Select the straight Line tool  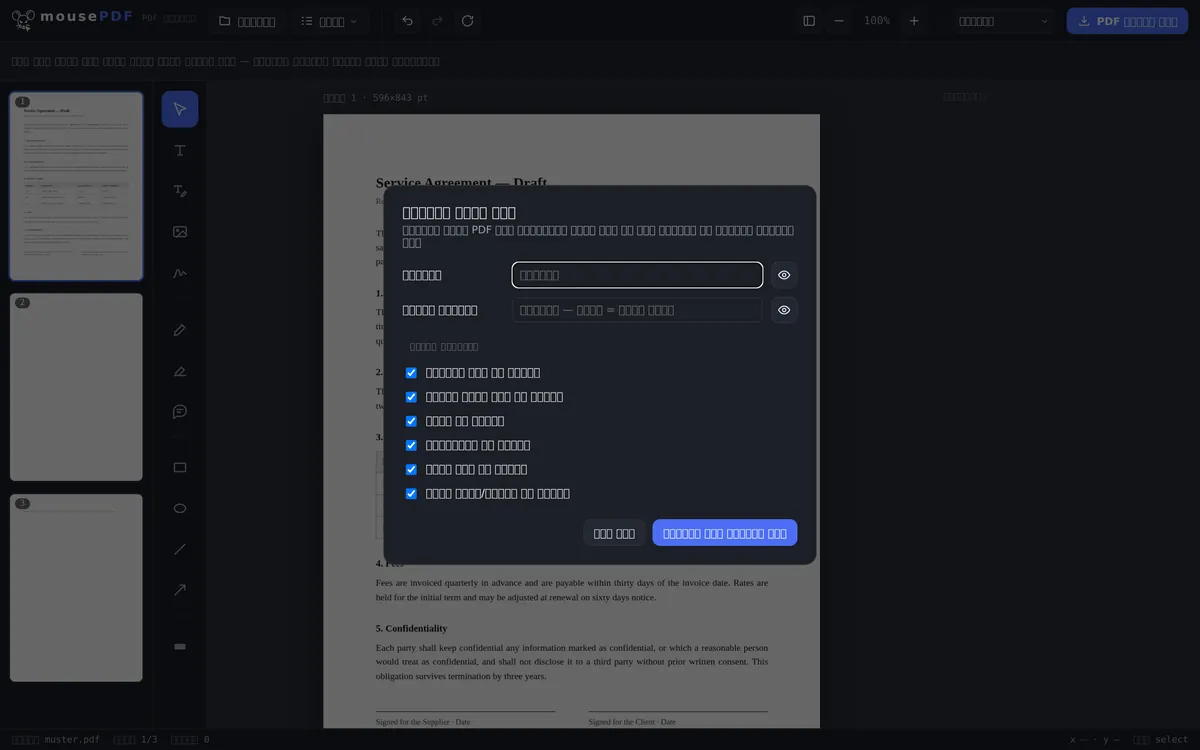tap(180, 549)
